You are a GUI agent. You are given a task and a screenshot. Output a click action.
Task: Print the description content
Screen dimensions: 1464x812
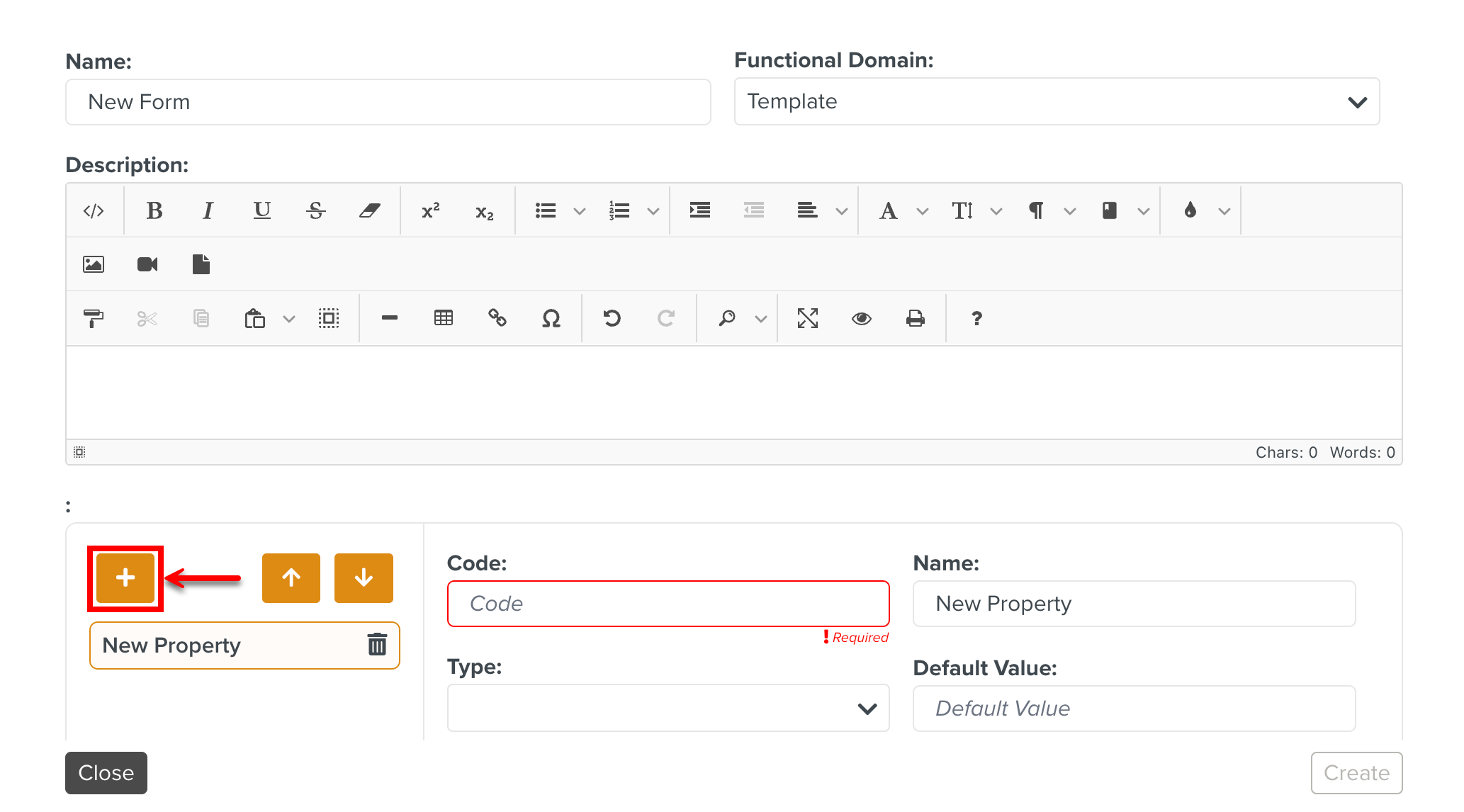(916, 318)
